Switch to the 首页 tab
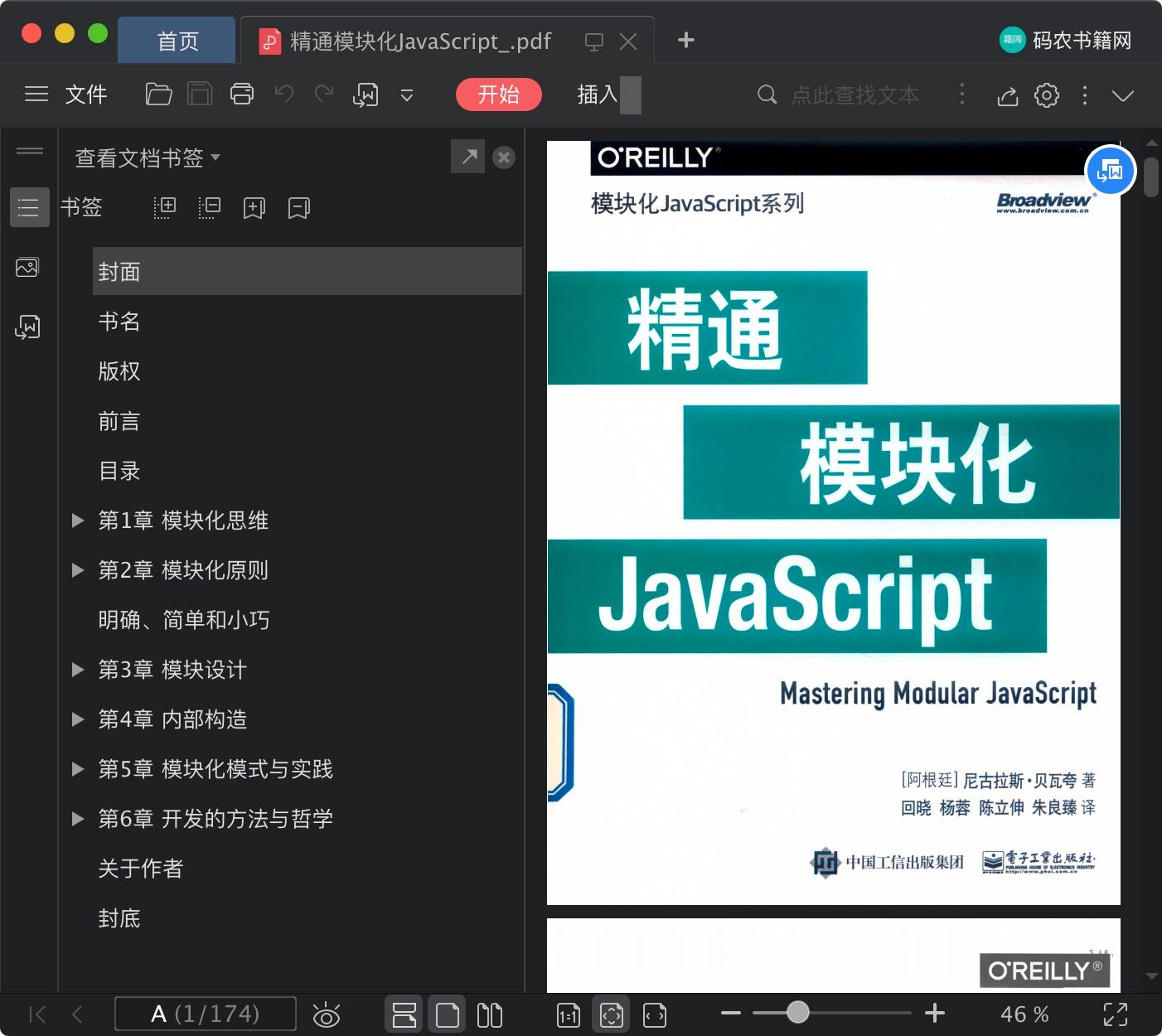1162x1036 pixels. [x=177, y=41]
